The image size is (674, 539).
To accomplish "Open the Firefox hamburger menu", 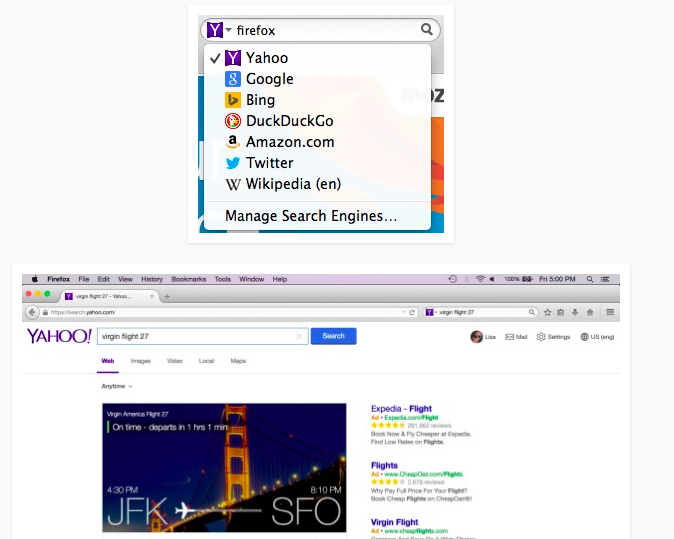I will (610, 312).
